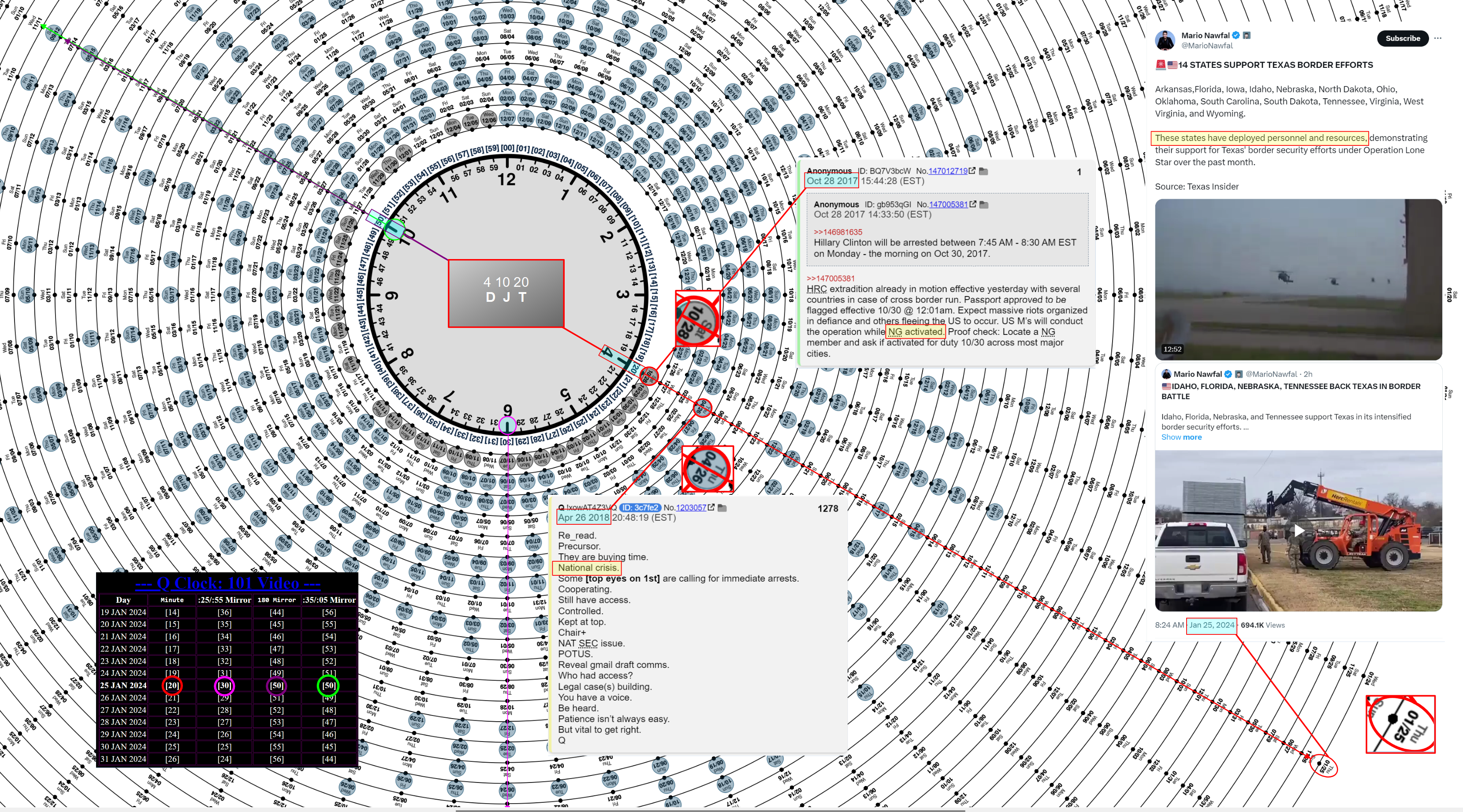This screenshot has height=812, width=1463.
Task: Click the 'Source: Texas Insider' line
Action: 1197,186
